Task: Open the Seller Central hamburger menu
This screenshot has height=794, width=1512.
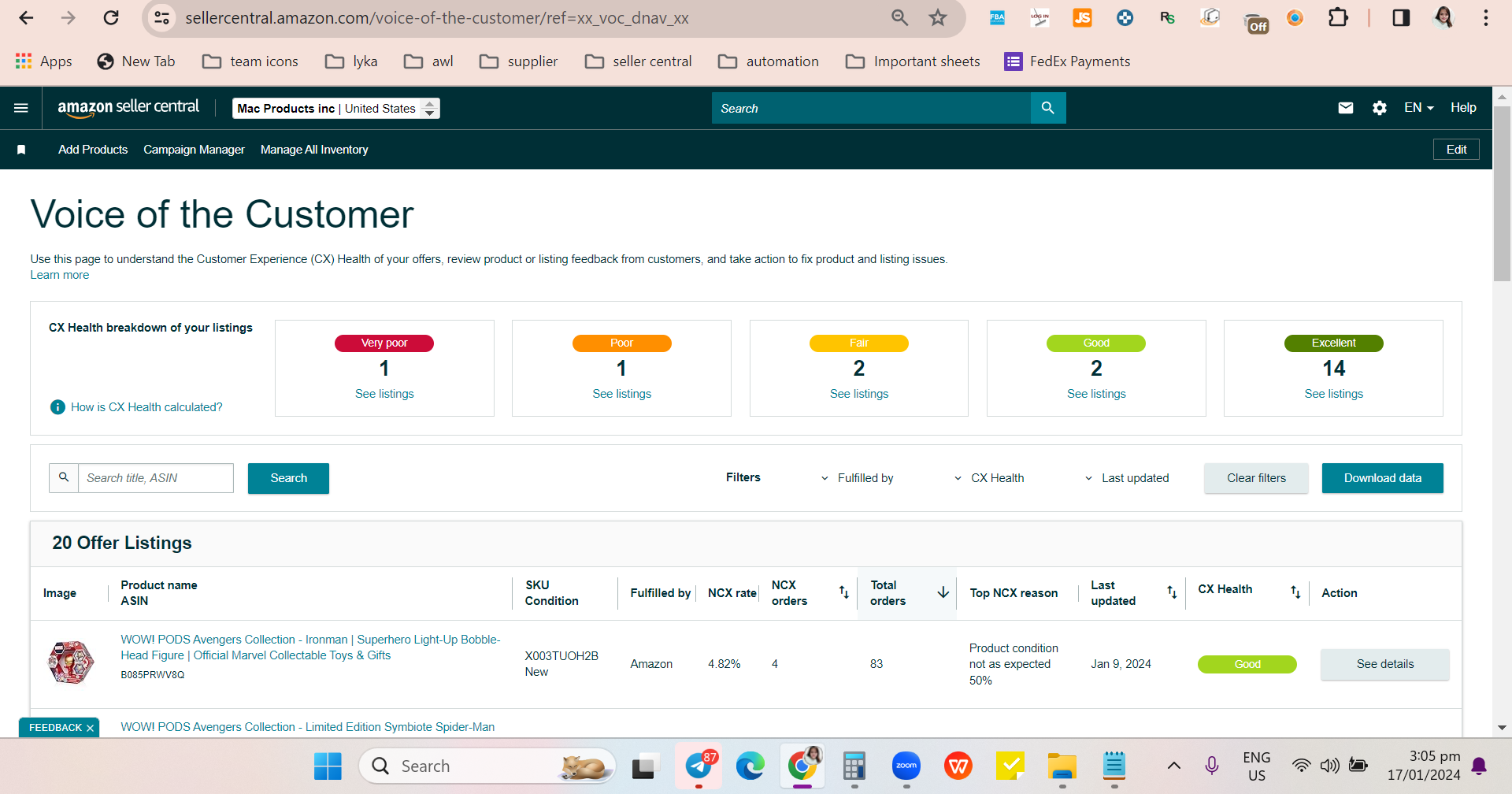Action: pyautogui.click(x=21, y=108)
